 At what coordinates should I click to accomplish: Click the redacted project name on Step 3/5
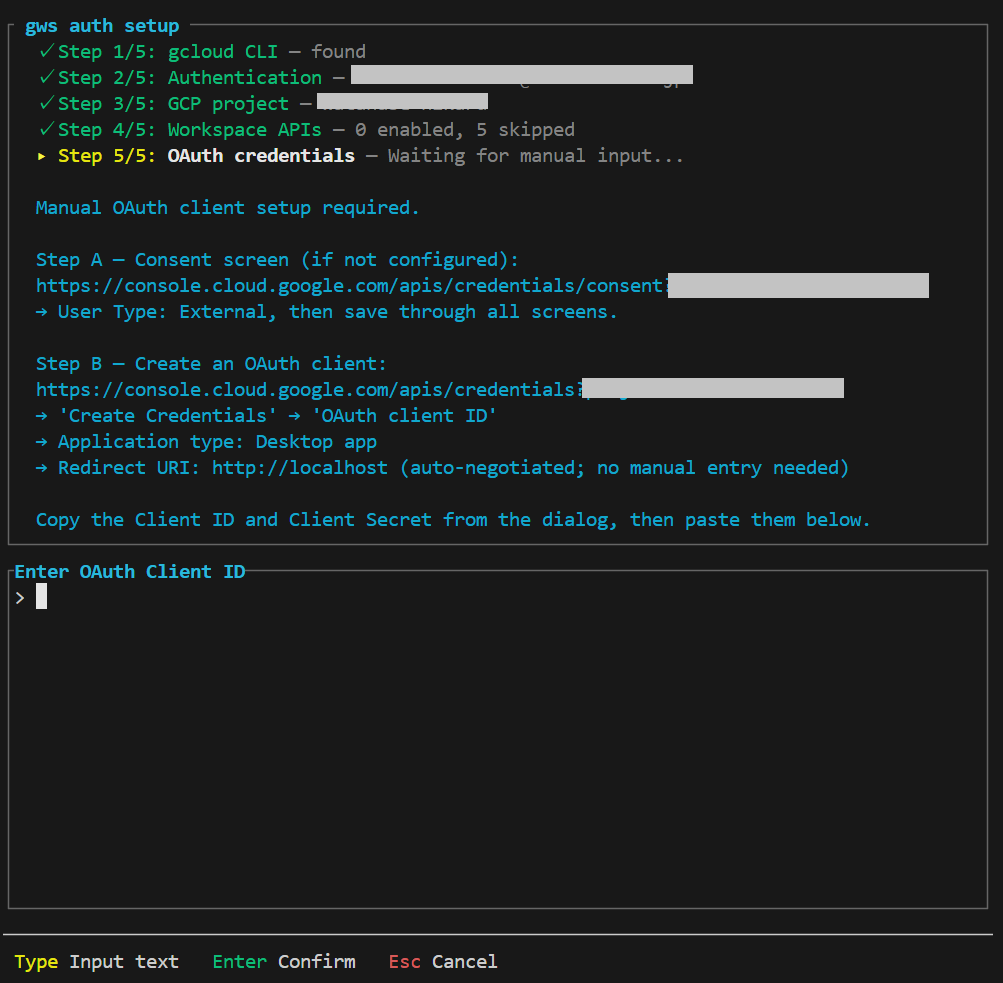coord(400,100)
